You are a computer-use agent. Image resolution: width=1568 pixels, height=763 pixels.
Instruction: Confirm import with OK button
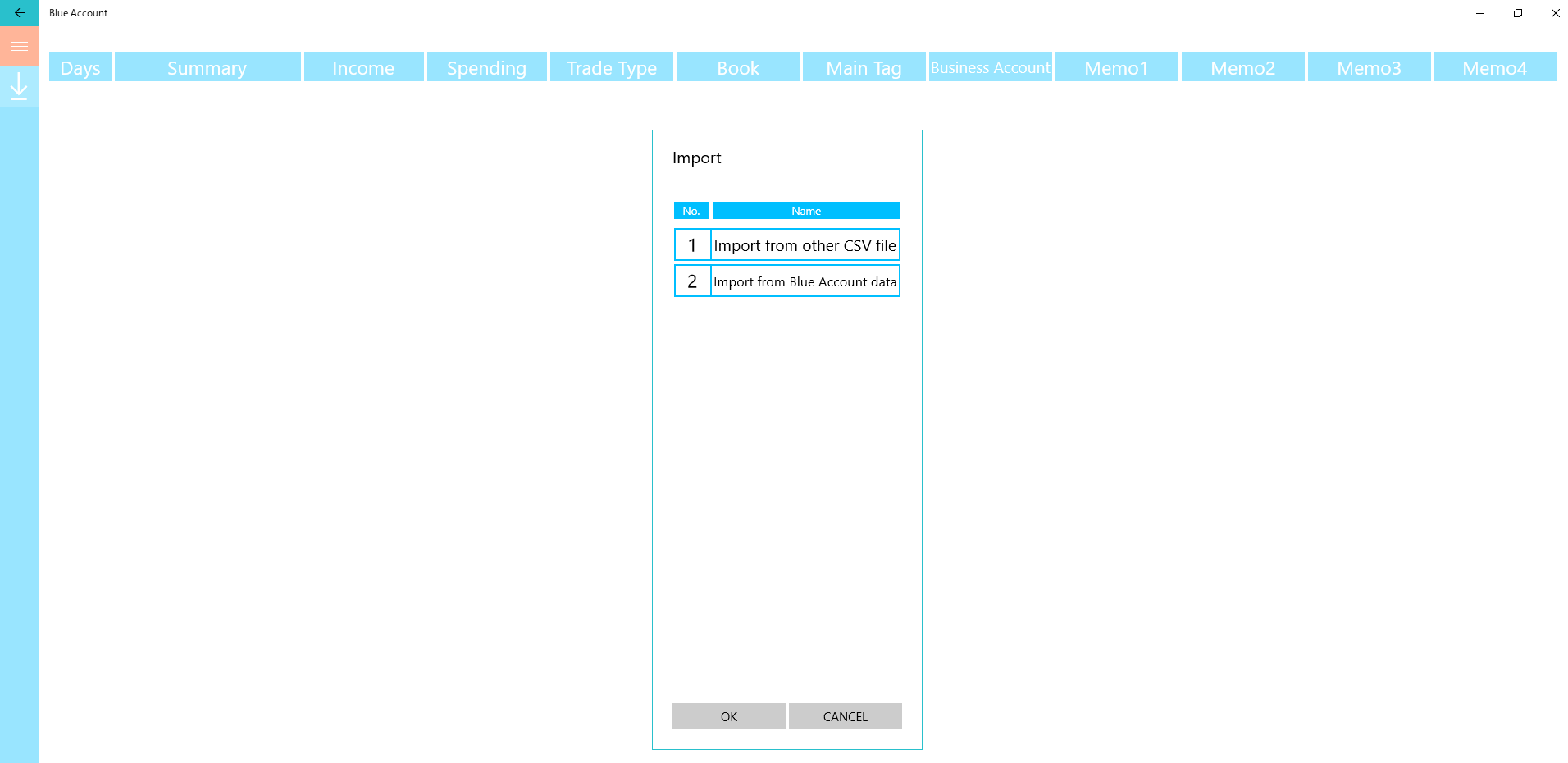(x=729, y=716)
